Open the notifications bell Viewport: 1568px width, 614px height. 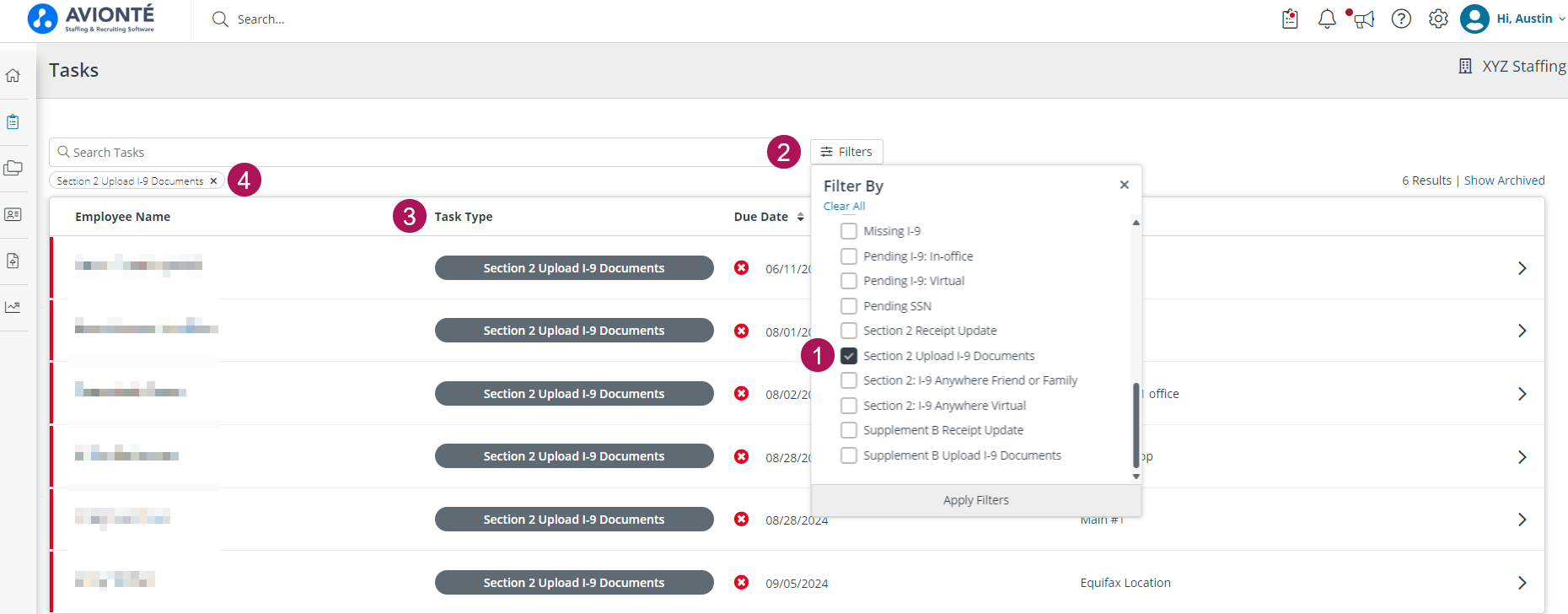coord(1327,19)
